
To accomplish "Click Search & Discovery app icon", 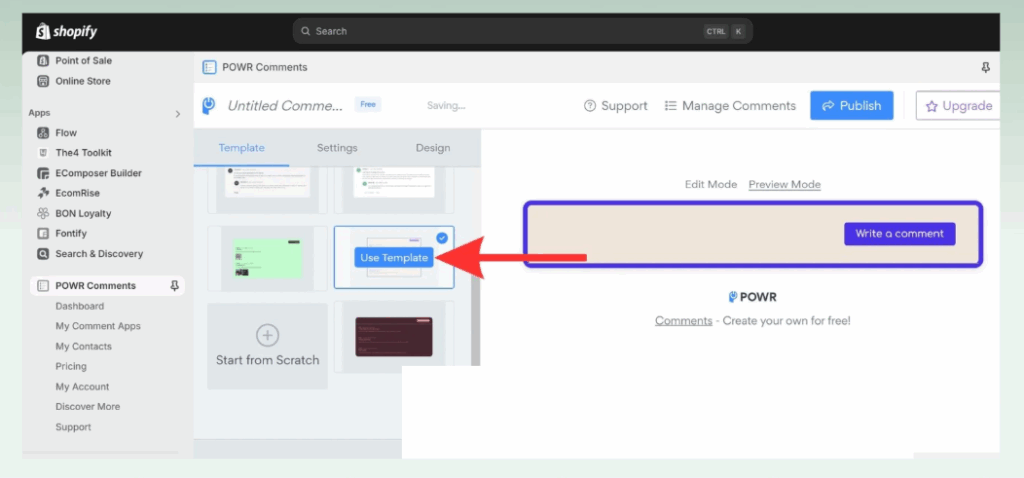I will click(x=43, y=253).
